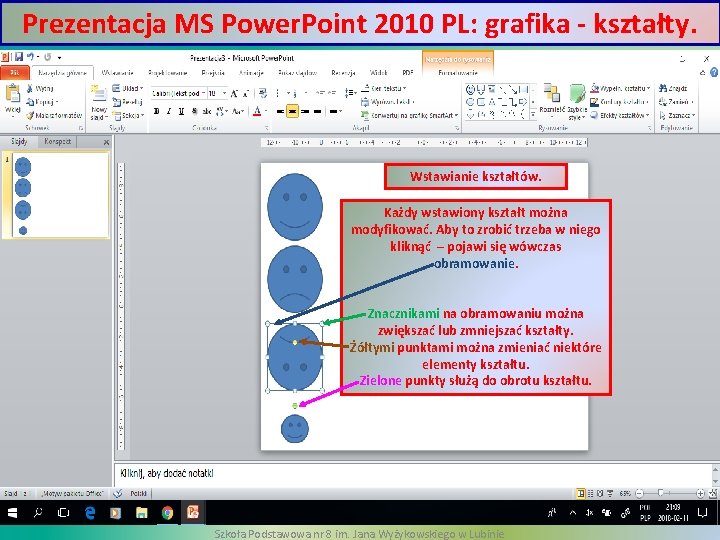Apply text shadow with the S icon
This screenshot has height=540, width=720.
click(x=194, y=111)
